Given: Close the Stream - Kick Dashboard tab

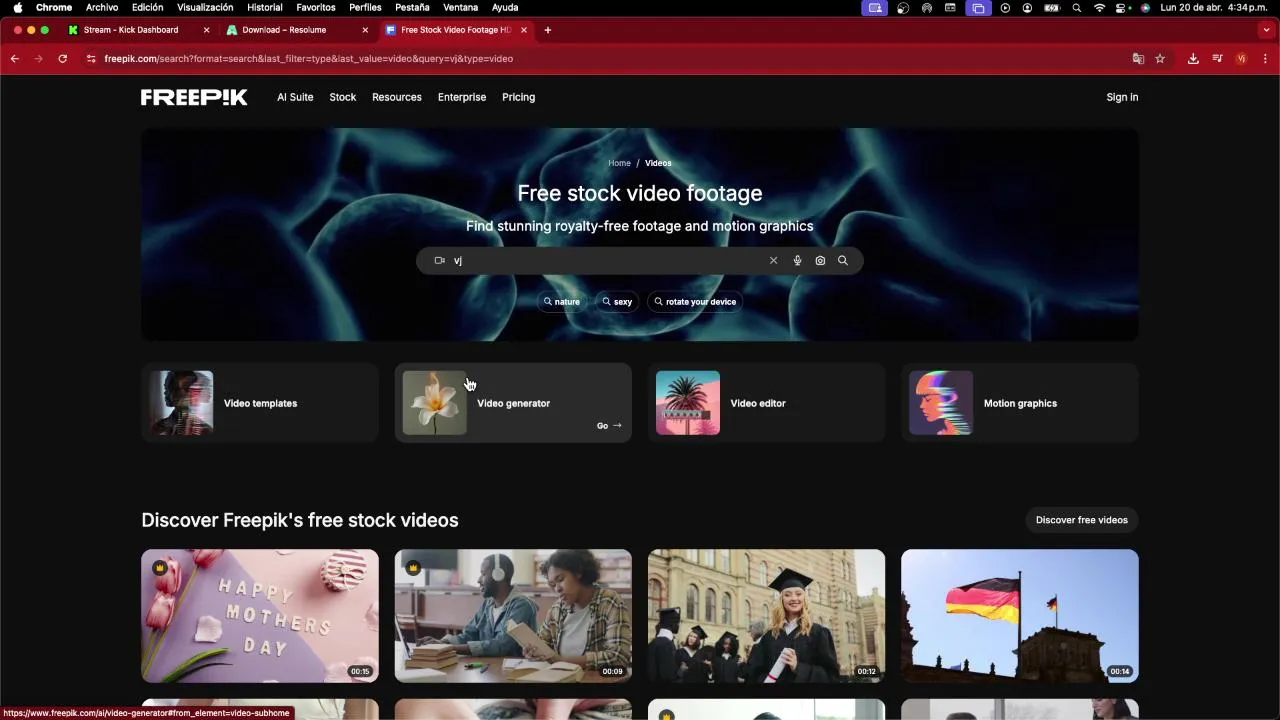Looking at the screenshot, I should click(207, 30).
